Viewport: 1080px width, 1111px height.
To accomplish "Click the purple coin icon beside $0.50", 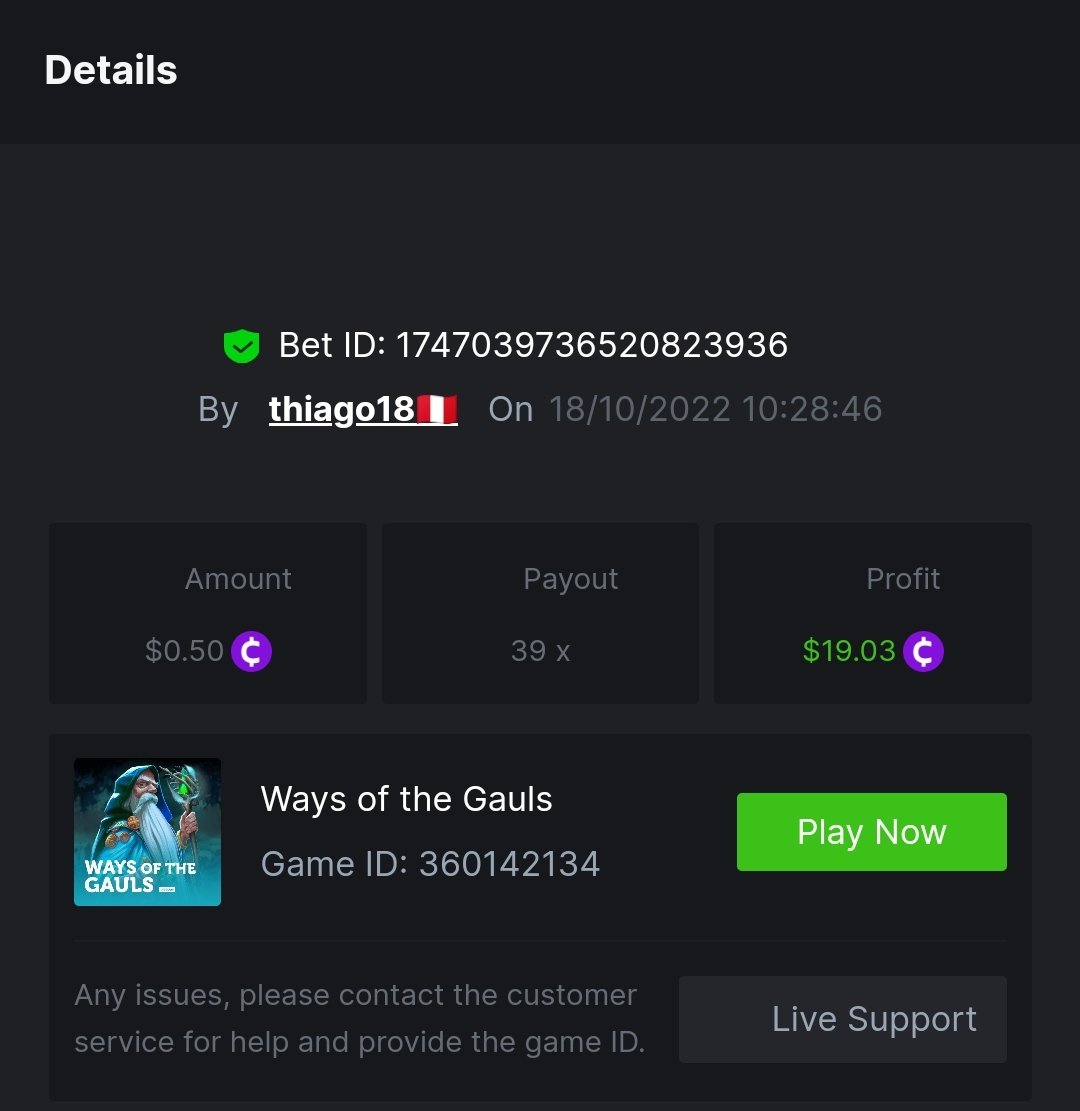I will [251, 652].
